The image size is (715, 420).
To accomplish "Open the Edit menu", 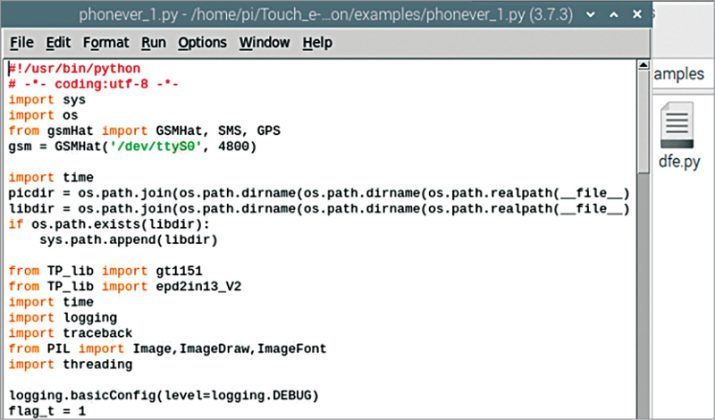I will coord(58,43).
